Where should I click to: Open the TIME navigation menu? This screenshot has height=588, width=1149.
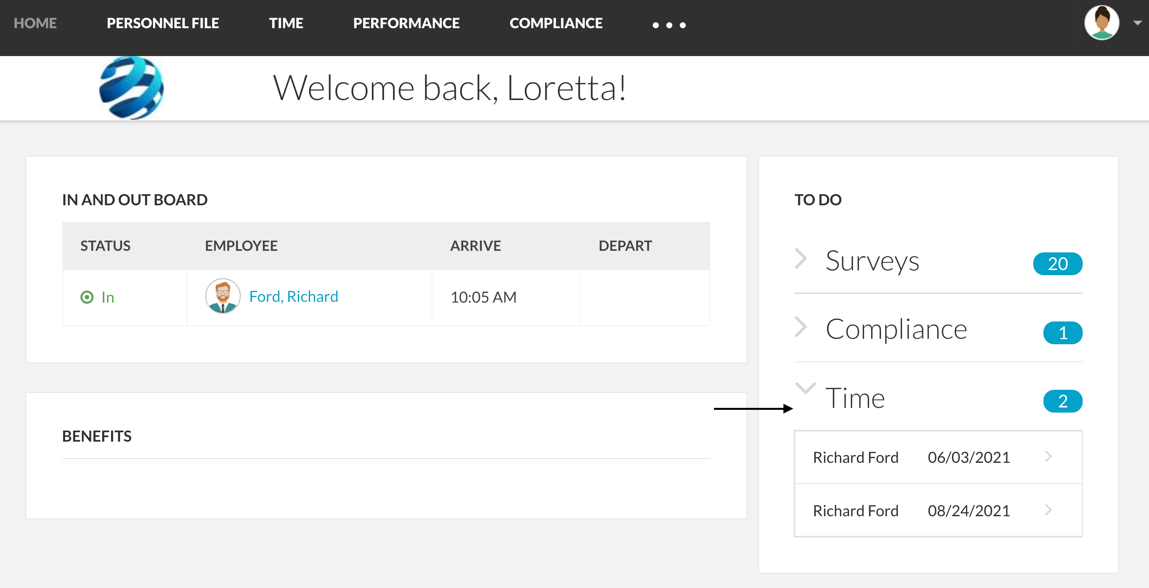(286, 23)
